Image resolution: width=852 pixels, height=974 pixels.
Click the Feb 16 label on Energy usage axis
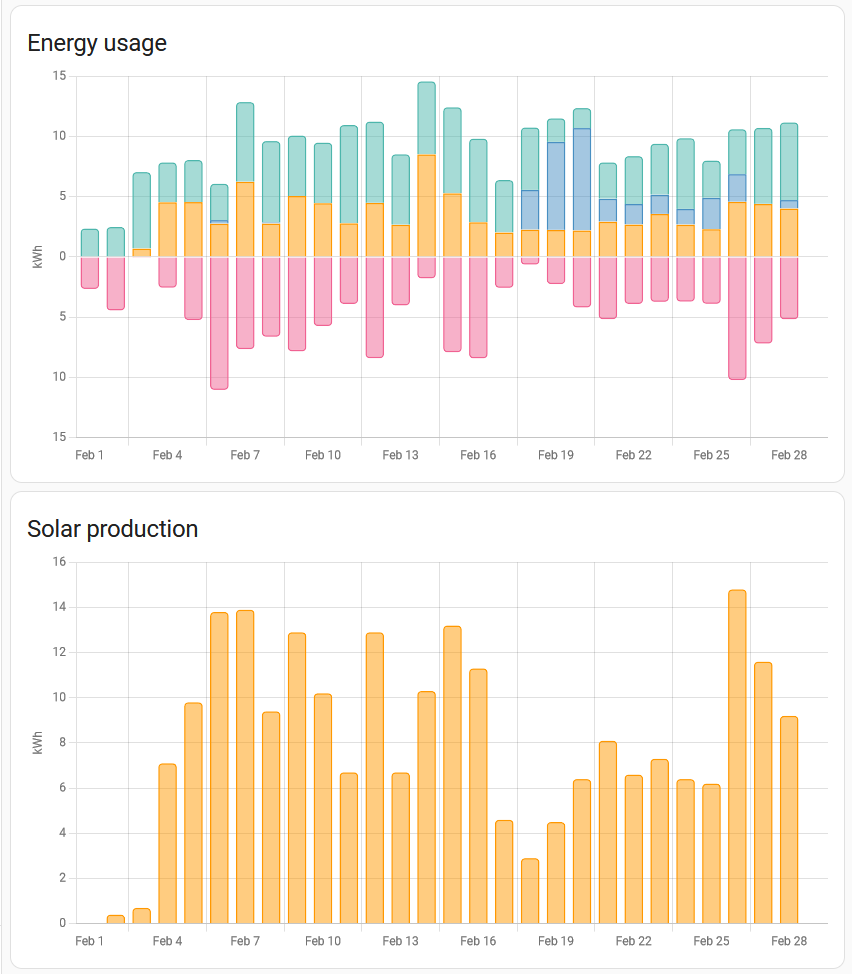coord(478,455)
